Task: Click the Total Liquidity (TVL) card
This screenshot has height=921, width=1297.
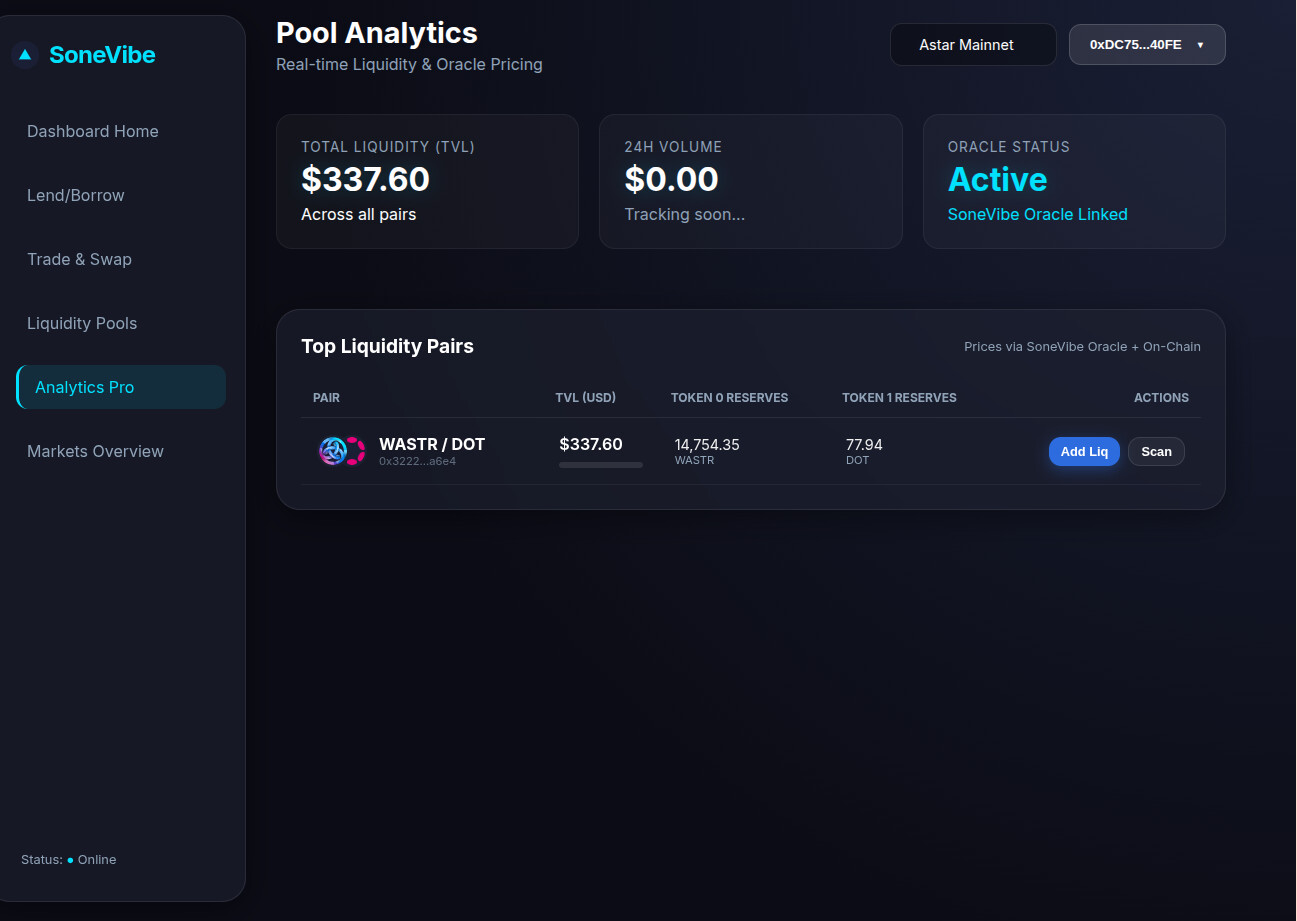Action: (x=427, y=181)
